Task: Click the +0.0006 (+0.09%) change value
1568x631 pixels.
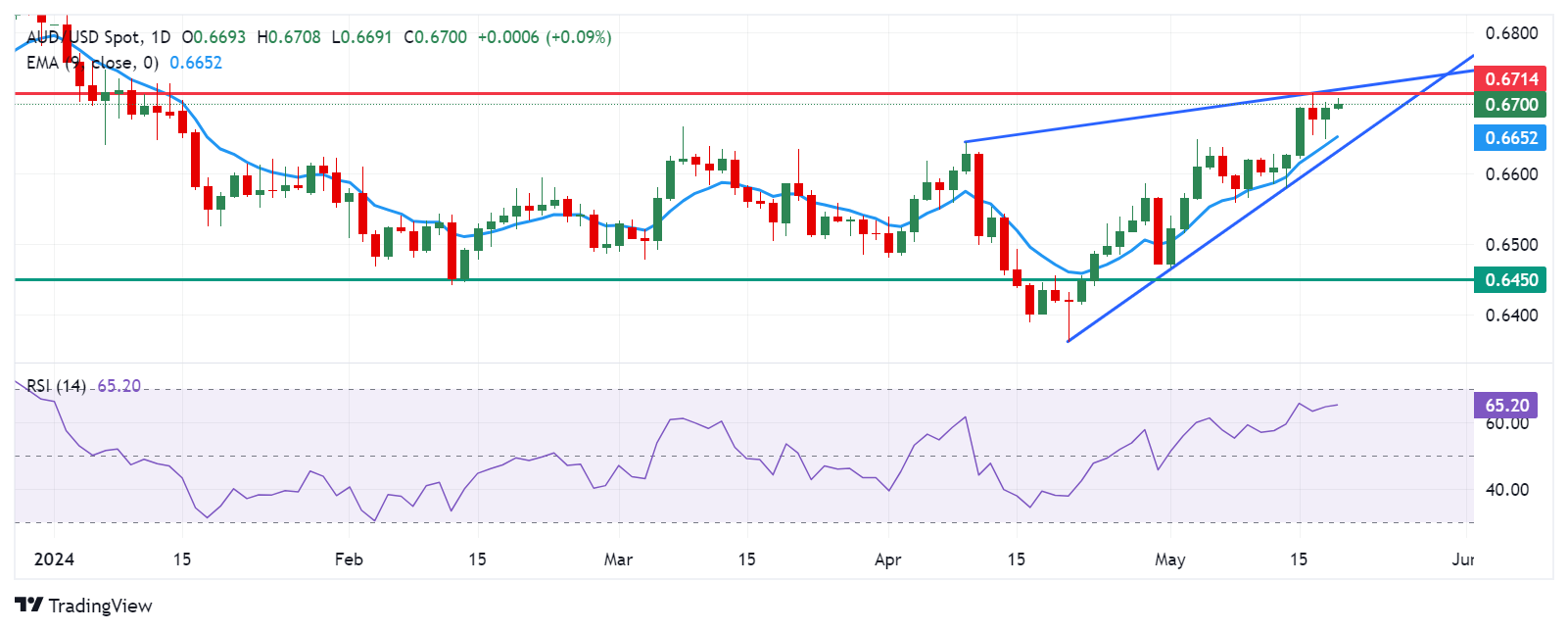Action: point(544,37)
